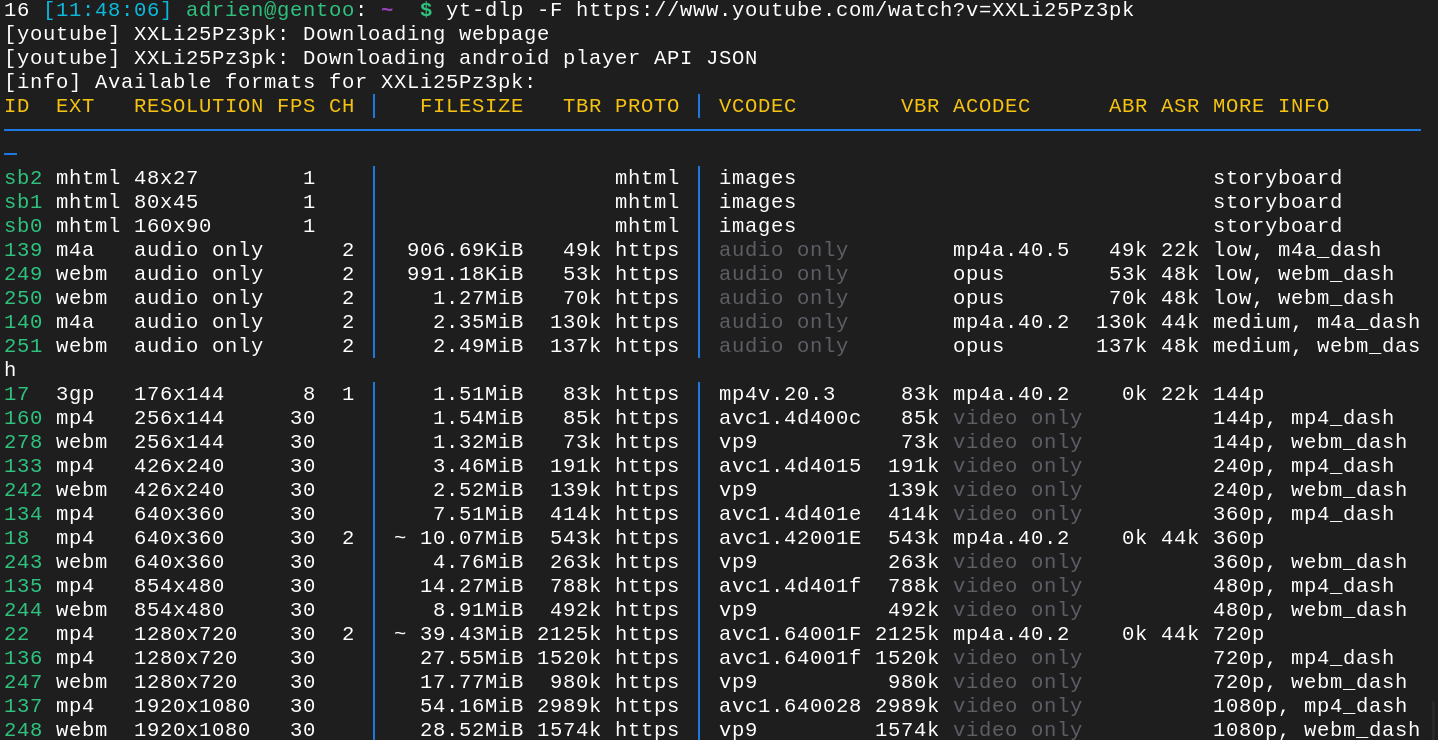Click format ID 242
Viewport: 1438px width, 740px height.
point(23,490)
